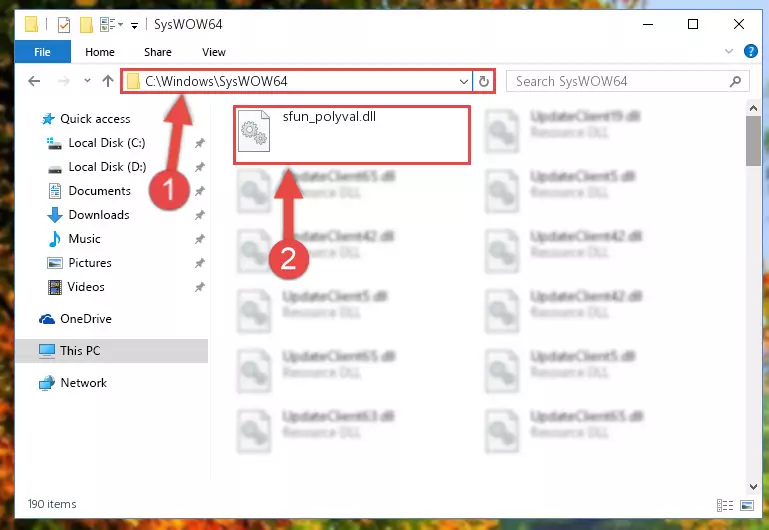Click the New folder quick access icon
The image size is (769, 530).
(x=86, y=25)
